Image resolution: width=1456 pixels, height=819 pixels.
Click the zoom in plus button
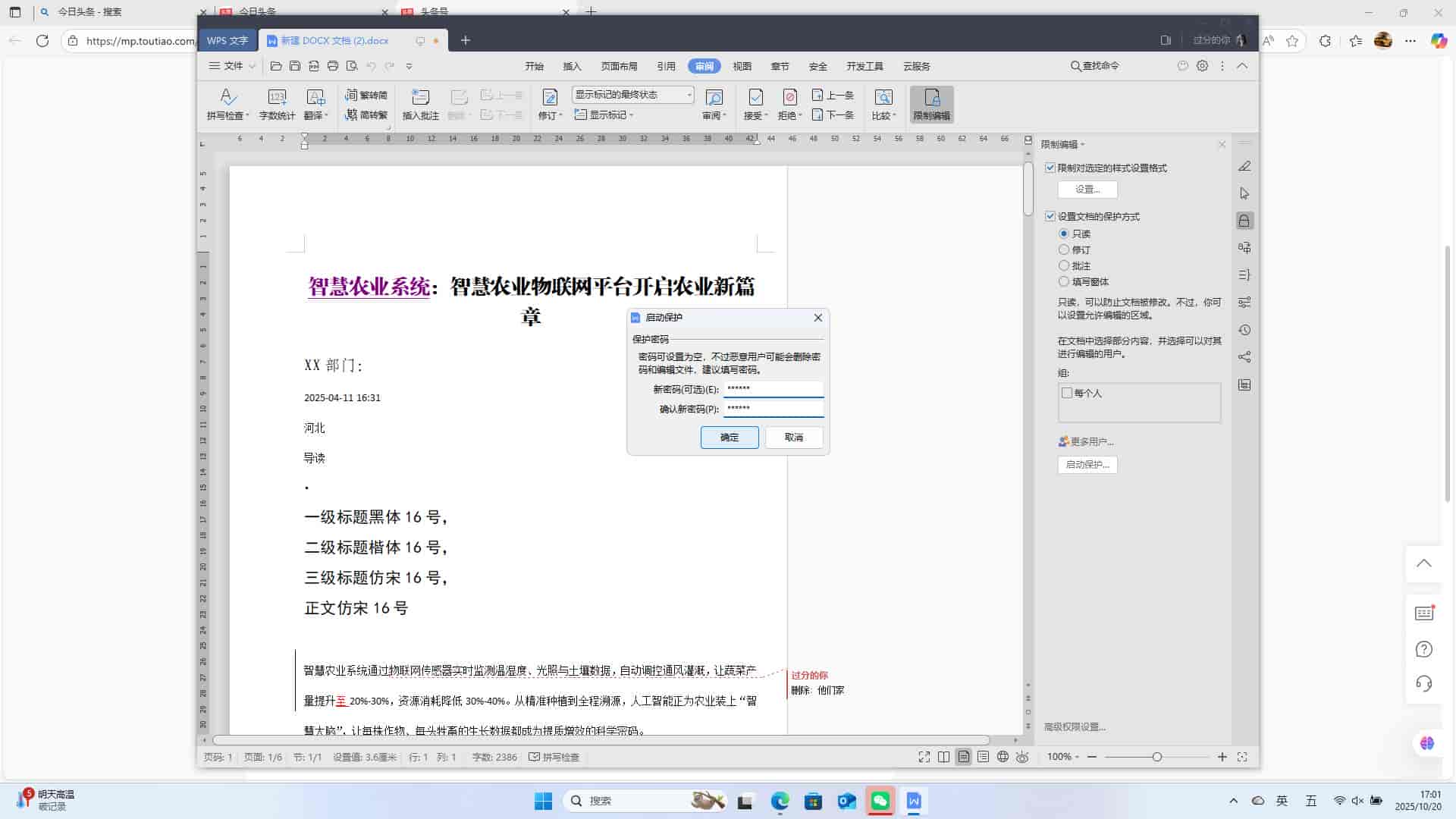[1222, 757]
